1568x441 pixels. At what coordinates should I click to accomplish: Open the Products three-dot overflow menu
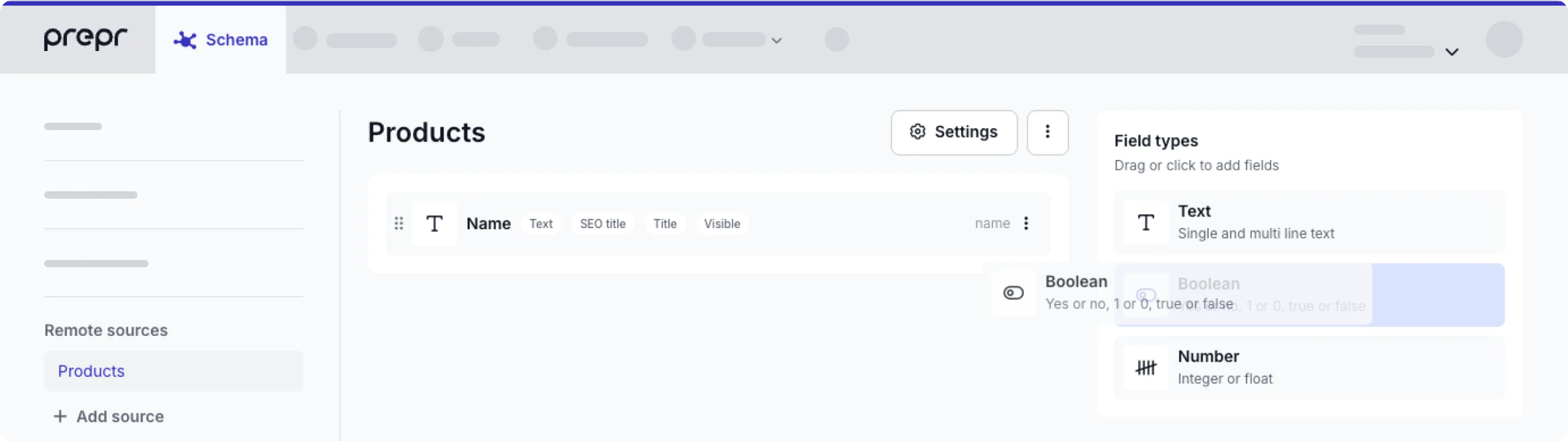[1047, 132]
